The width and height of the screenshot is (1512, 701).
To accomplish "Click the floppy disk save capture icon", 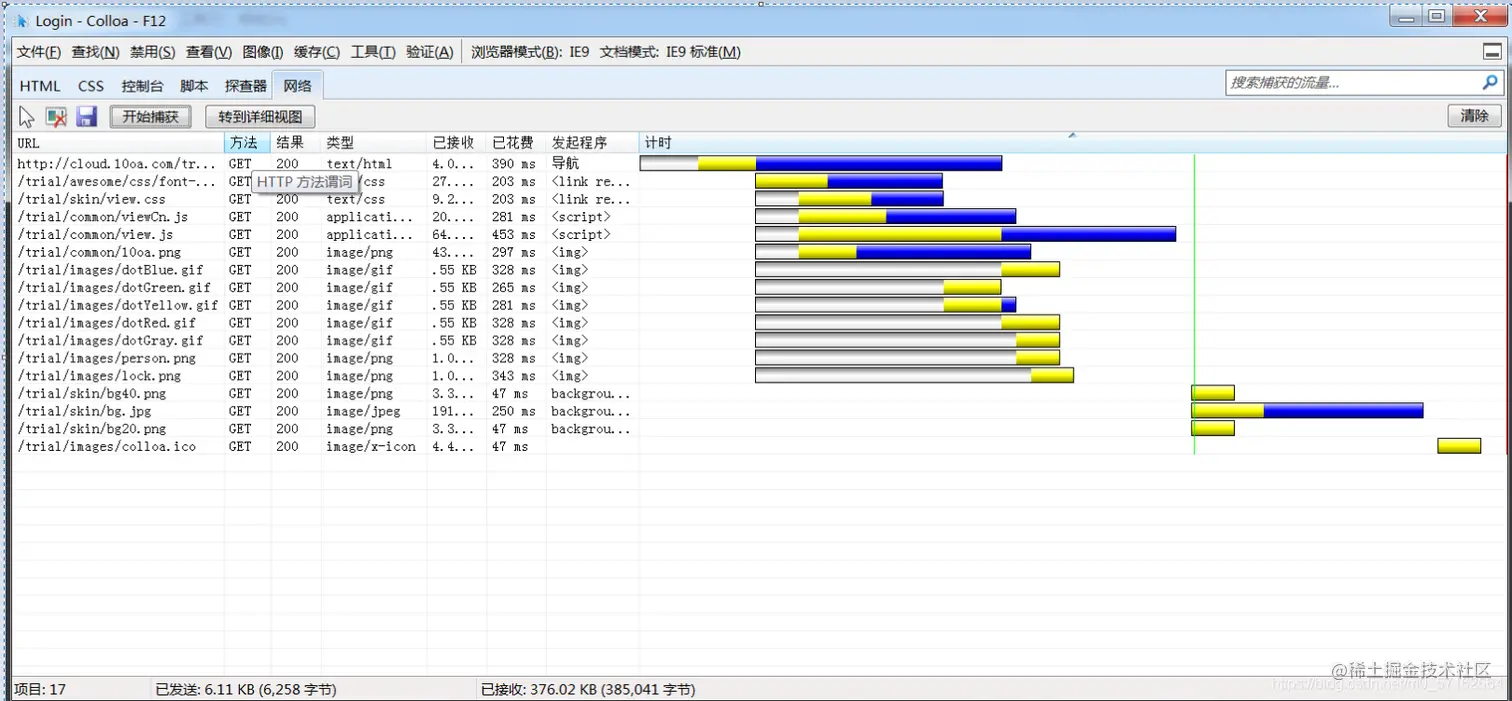I will pos(86,116).
